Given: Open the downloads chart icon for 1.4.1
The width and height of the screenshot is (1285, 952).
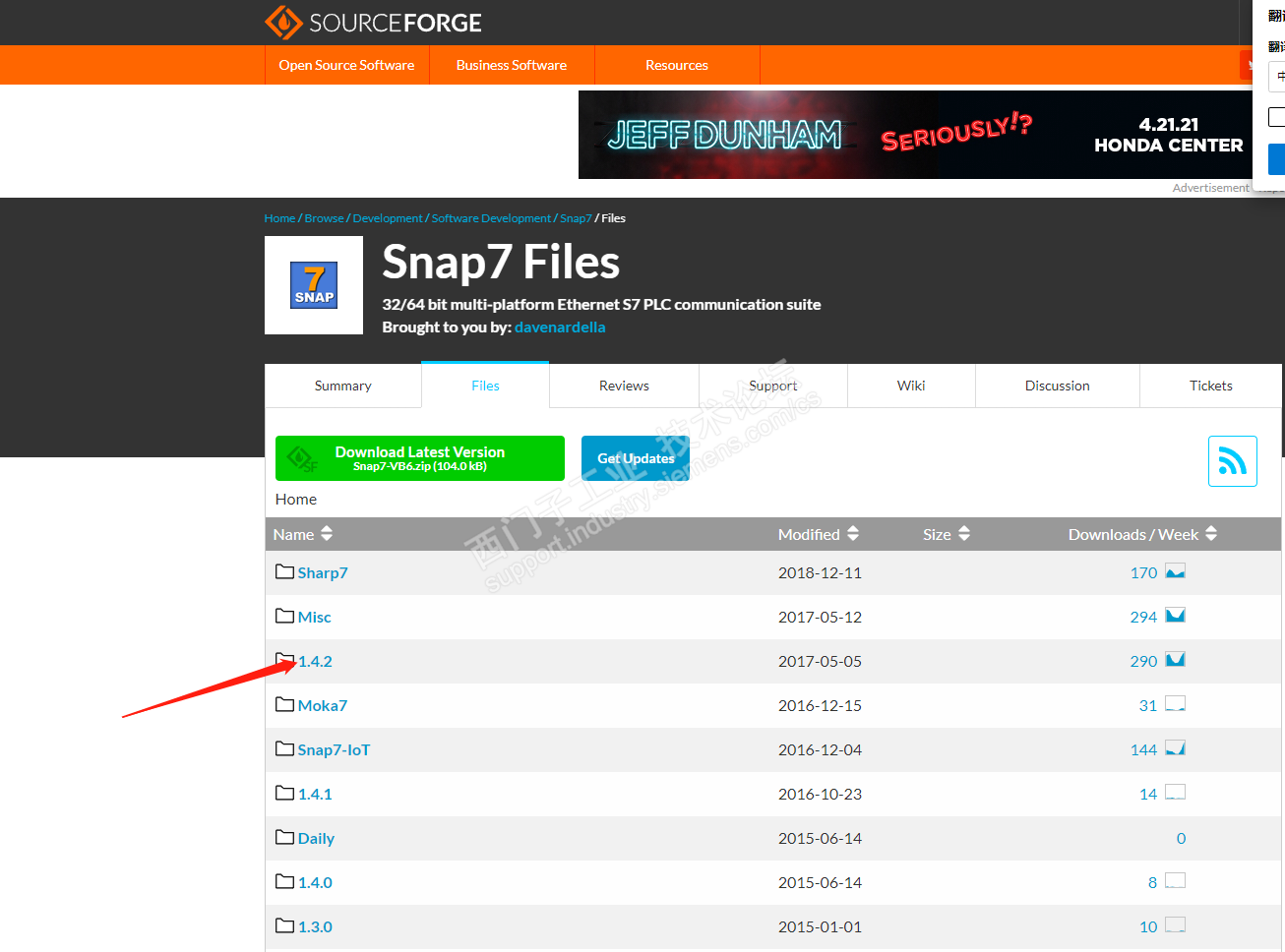Looking at the screenshot, I should [x=1175, y=793].
